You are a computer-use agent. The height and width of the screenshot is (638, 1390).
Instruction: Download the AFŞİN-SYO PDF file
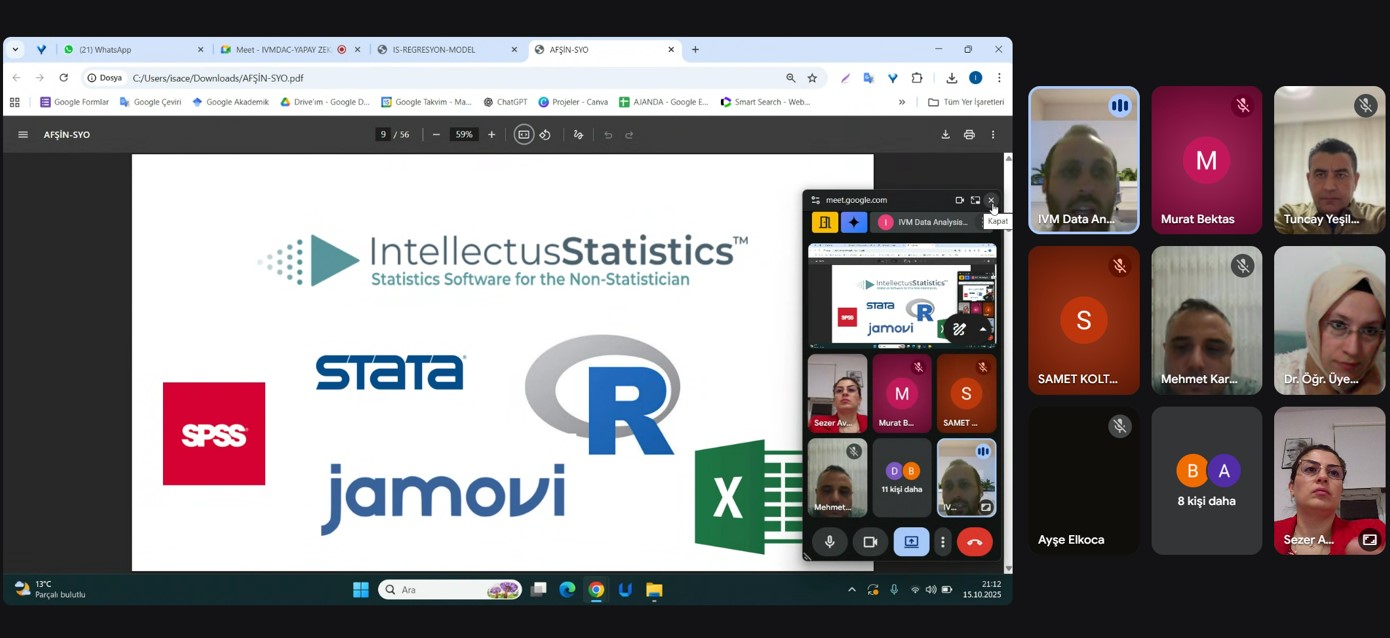pyautogui.click(x=945, y=135)
